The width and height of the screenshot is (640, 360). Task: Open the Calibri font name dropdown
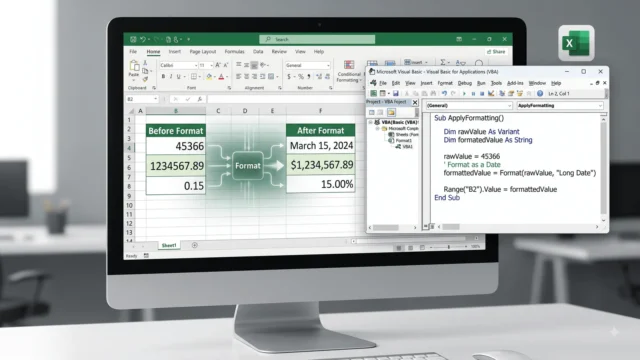[x=196, y=65]
